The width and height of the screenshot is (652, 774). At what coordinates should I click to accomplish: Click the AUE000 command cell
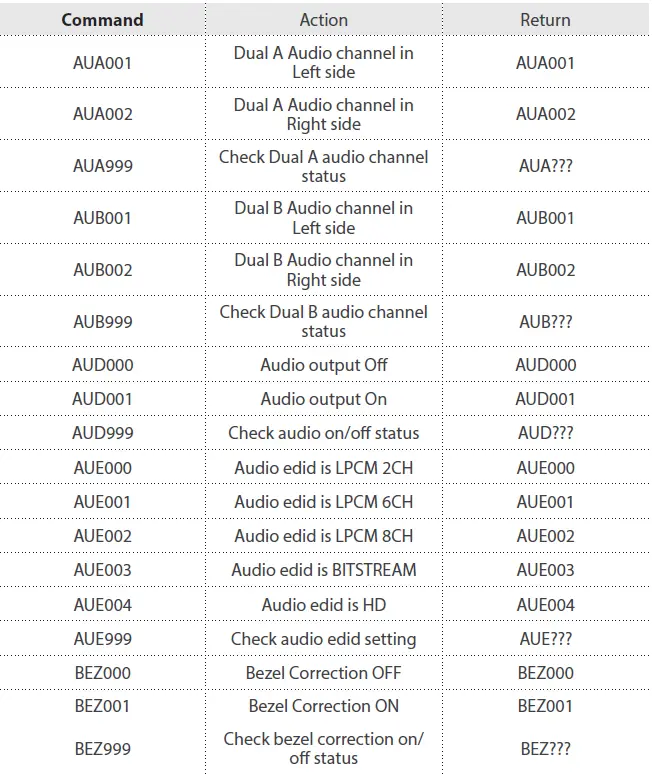(x=102, y=468)
